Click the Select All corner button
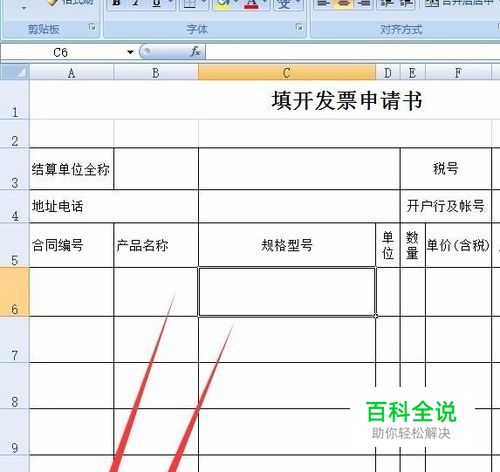Screen dimensions: 500x472 (x=15, y=72)
